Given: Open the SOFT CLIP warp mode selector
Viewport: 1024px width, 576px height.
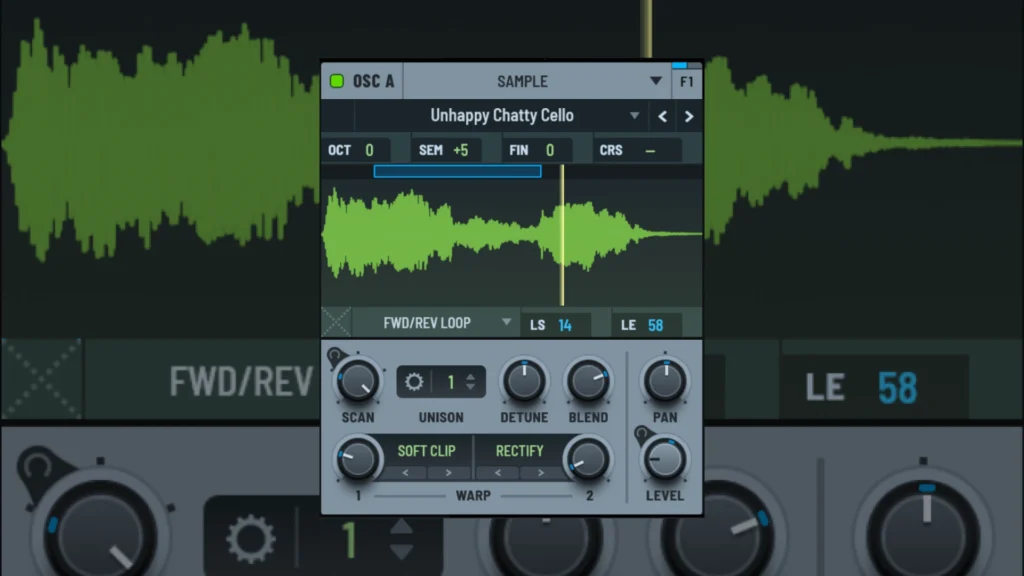Looking at the screenshot, I should coord(426,451).
